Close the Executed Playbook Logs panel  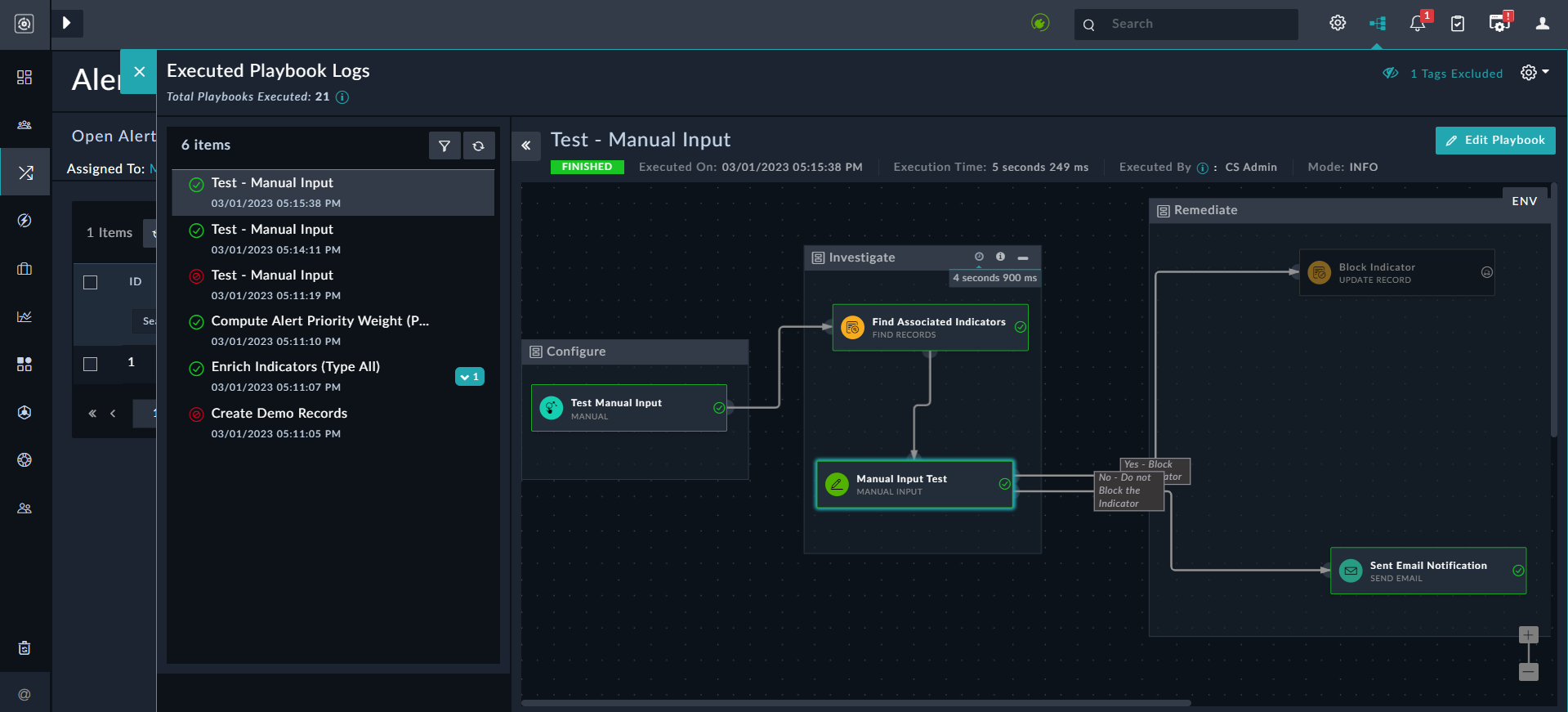139,72
